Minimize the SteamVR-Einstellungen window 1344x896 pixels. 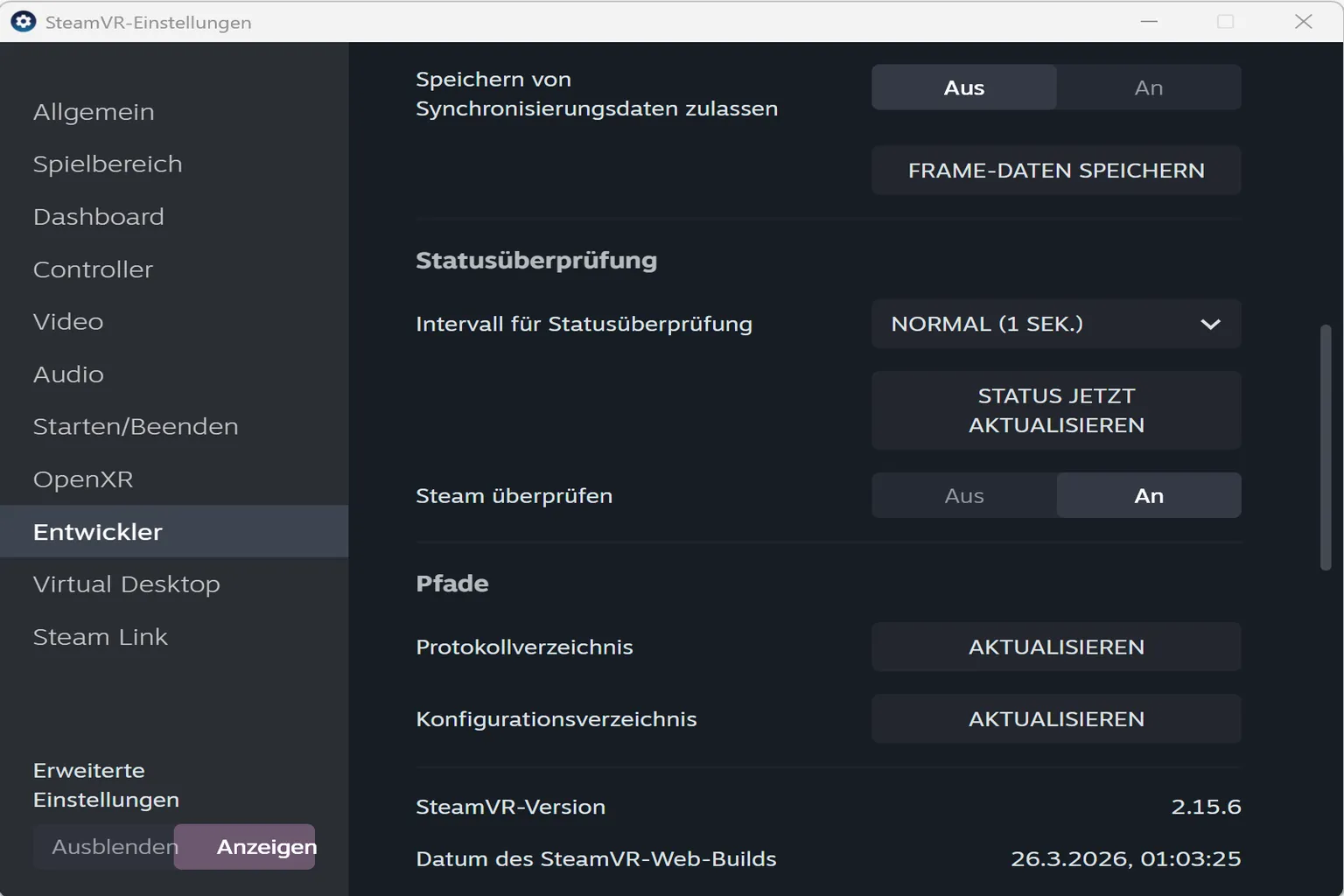point(1149,22)
